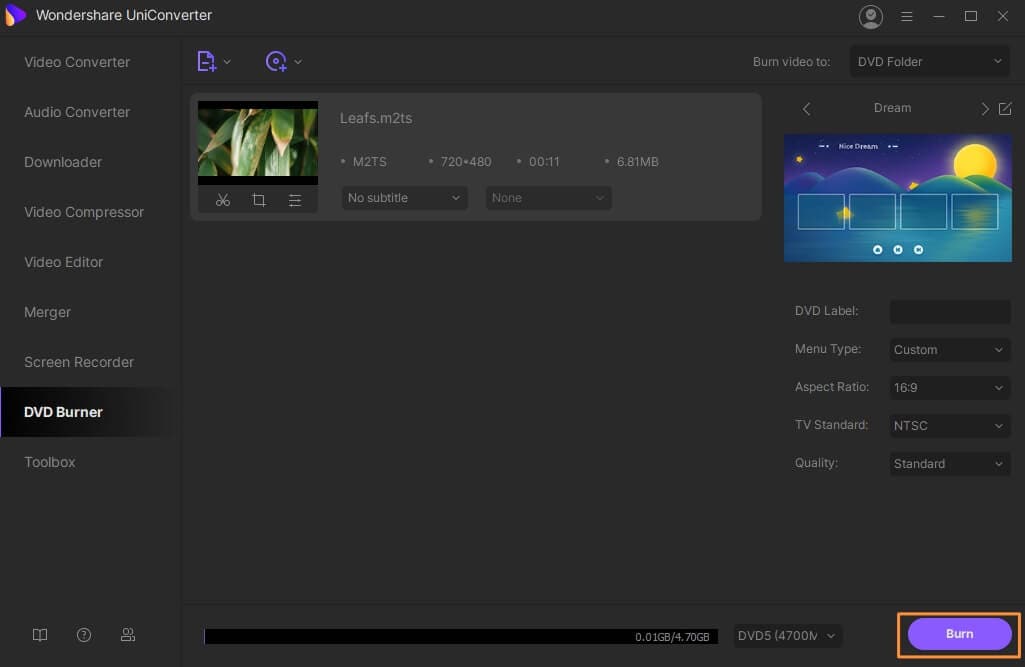Screen dimensions: 1025x667
Task: Click the Wondershare UniConverter logo
Action: pos(15,15)
